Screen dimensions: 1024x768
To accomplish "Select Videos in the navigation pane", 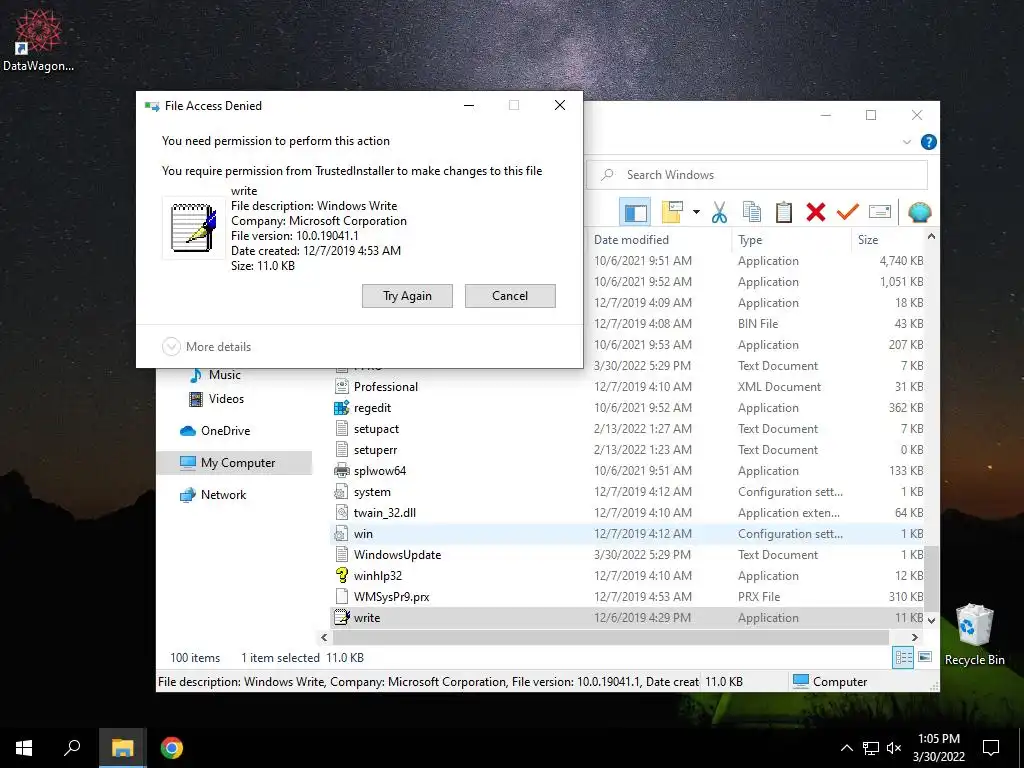I will click(x=226, y=399).
